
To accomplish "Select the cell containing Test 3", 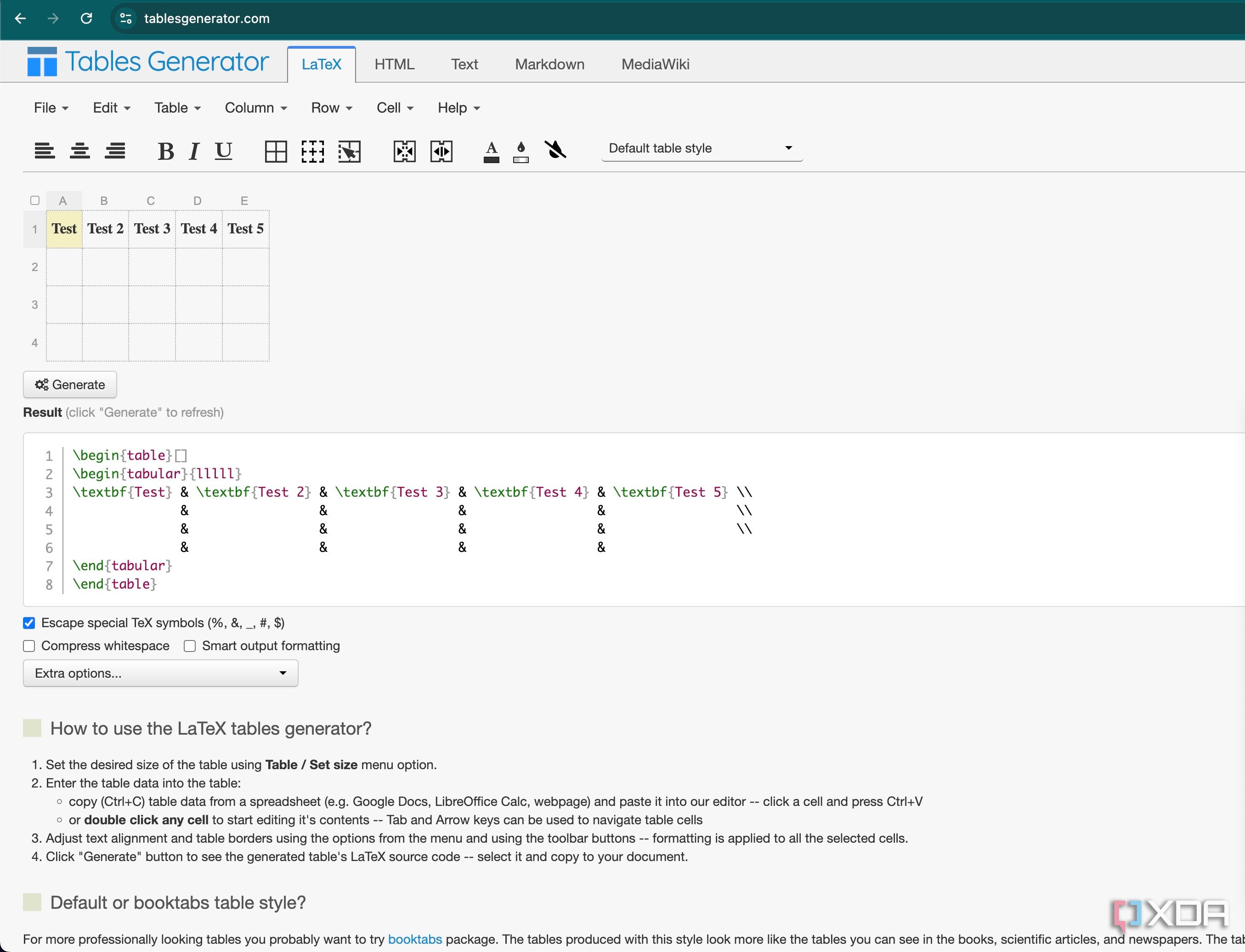I will pyautogui.click(x=152, y=228).
